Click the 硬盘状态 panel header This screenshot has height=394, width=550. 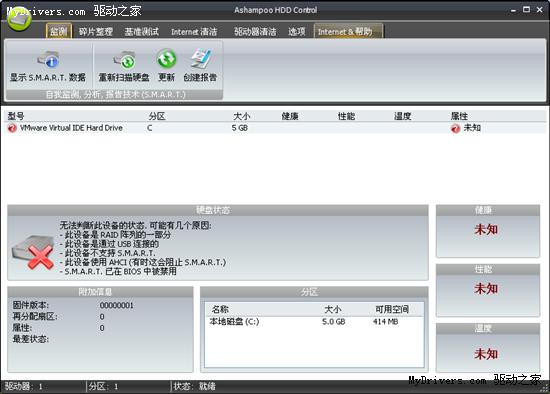coord(218,210)
